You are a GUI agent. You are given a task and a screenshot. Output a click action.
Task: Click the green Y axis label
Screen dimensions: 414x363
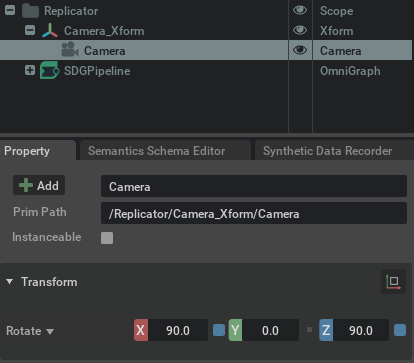click(235, 330)
